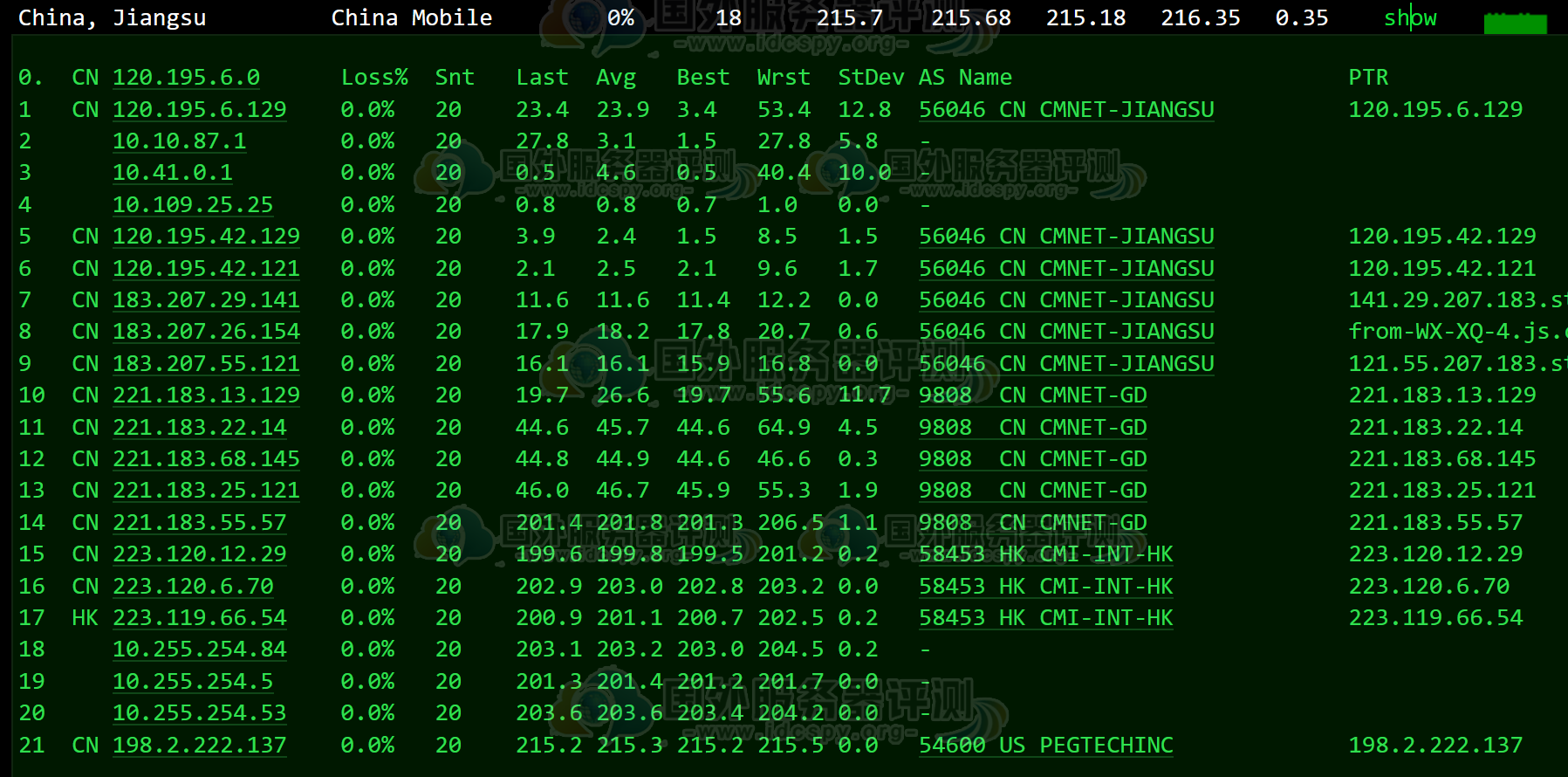Select last latency 201.4 in hop 14

pos(549,523)
